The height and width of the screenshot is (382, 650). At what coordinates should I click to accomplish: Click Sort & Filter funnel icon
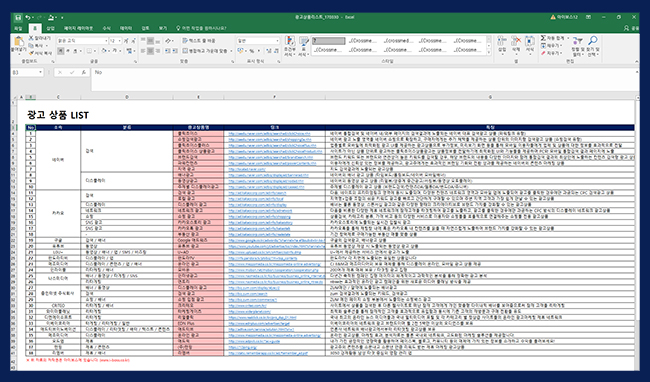coord(577,41)
